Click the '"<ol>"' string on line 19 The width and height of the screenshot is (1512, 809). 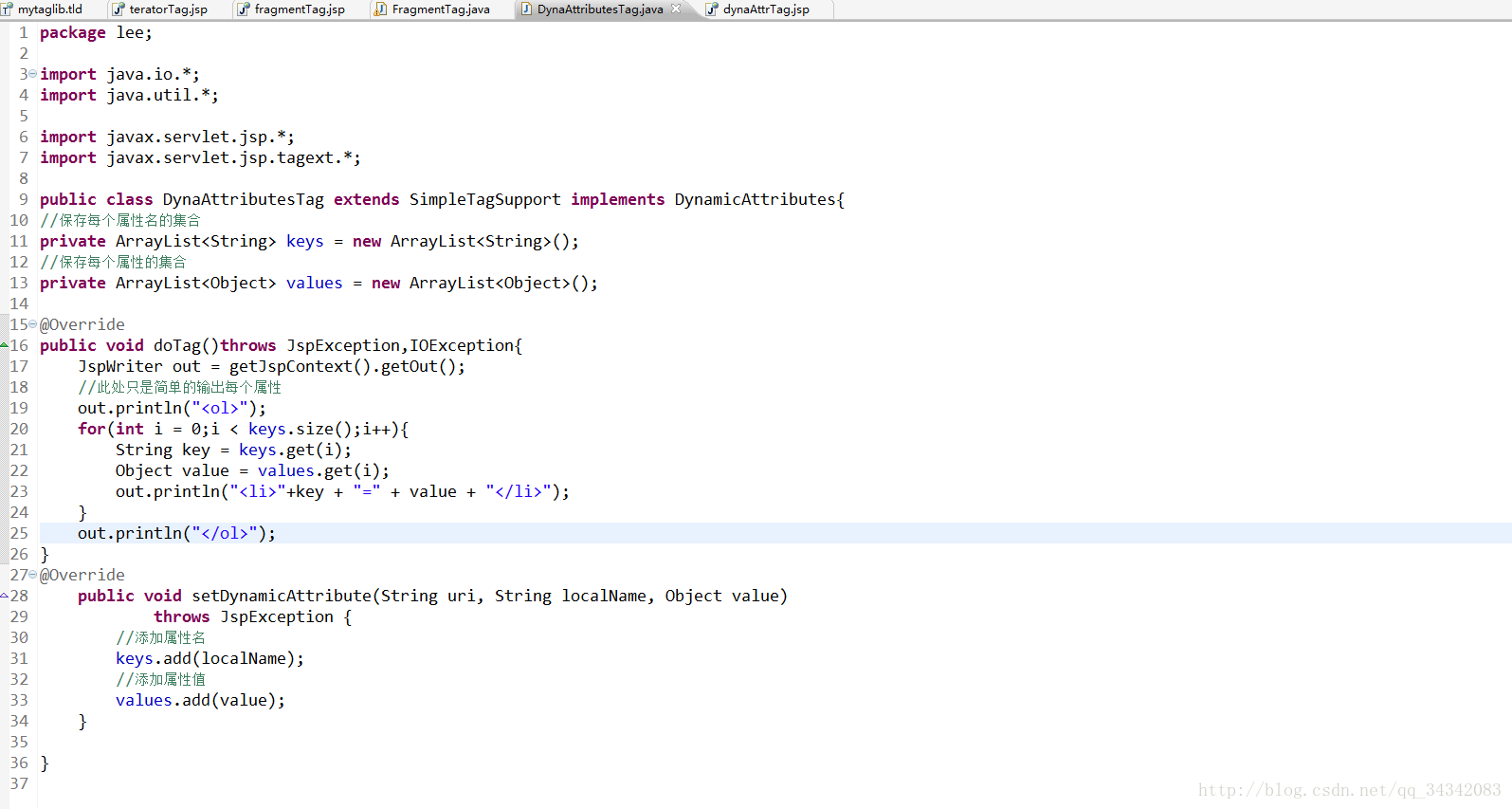pyautogui.click(x=220, y=408)
